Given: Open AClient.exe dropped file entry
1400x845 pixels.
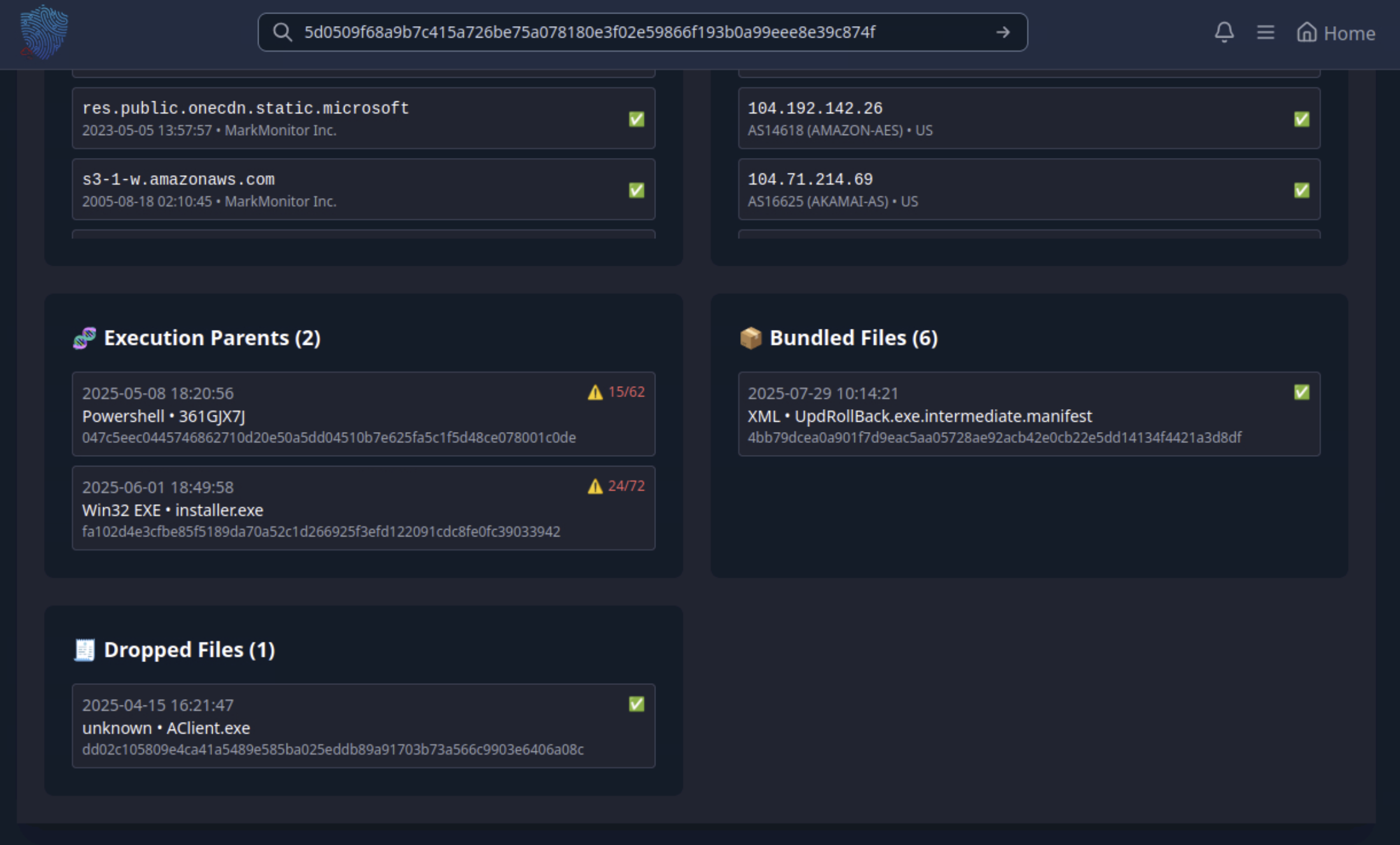Looking at the screenshot, I should click(x=363, y=726).
